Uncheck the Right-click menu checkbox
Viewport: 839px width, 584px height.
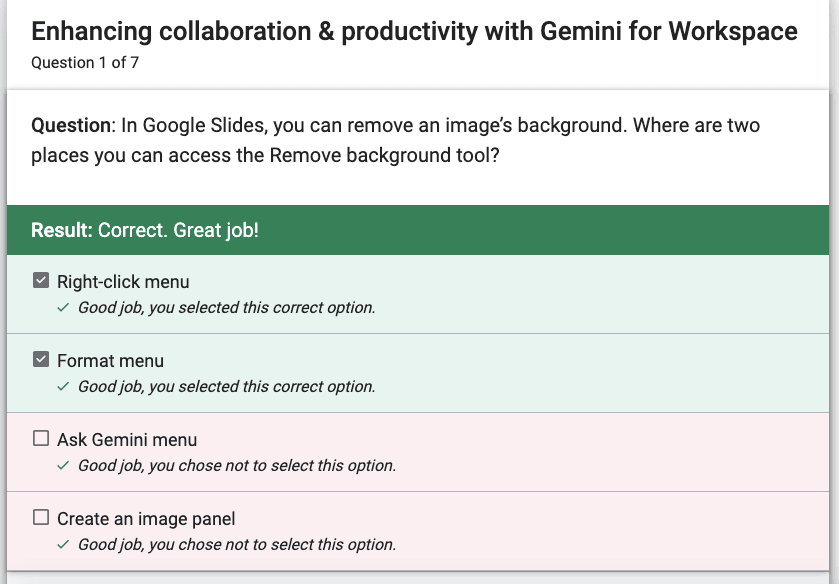click(41, 280)
